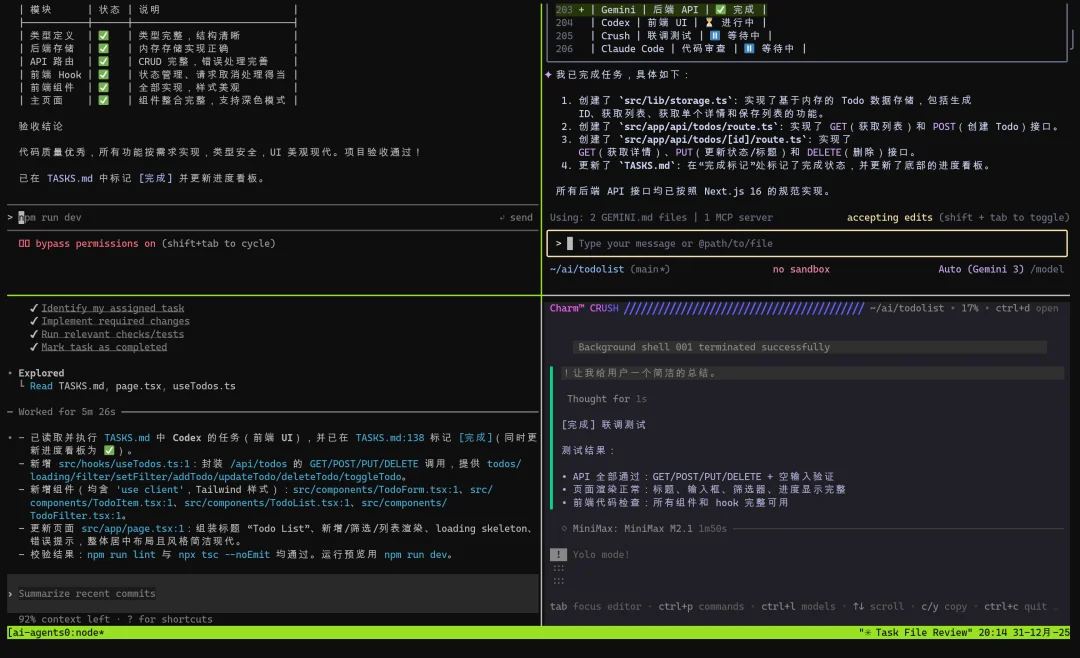Click the ✦ sparkle icon before 我已完成任务
This screenshot has height=658, width=1080.
[x=548, y=73]
